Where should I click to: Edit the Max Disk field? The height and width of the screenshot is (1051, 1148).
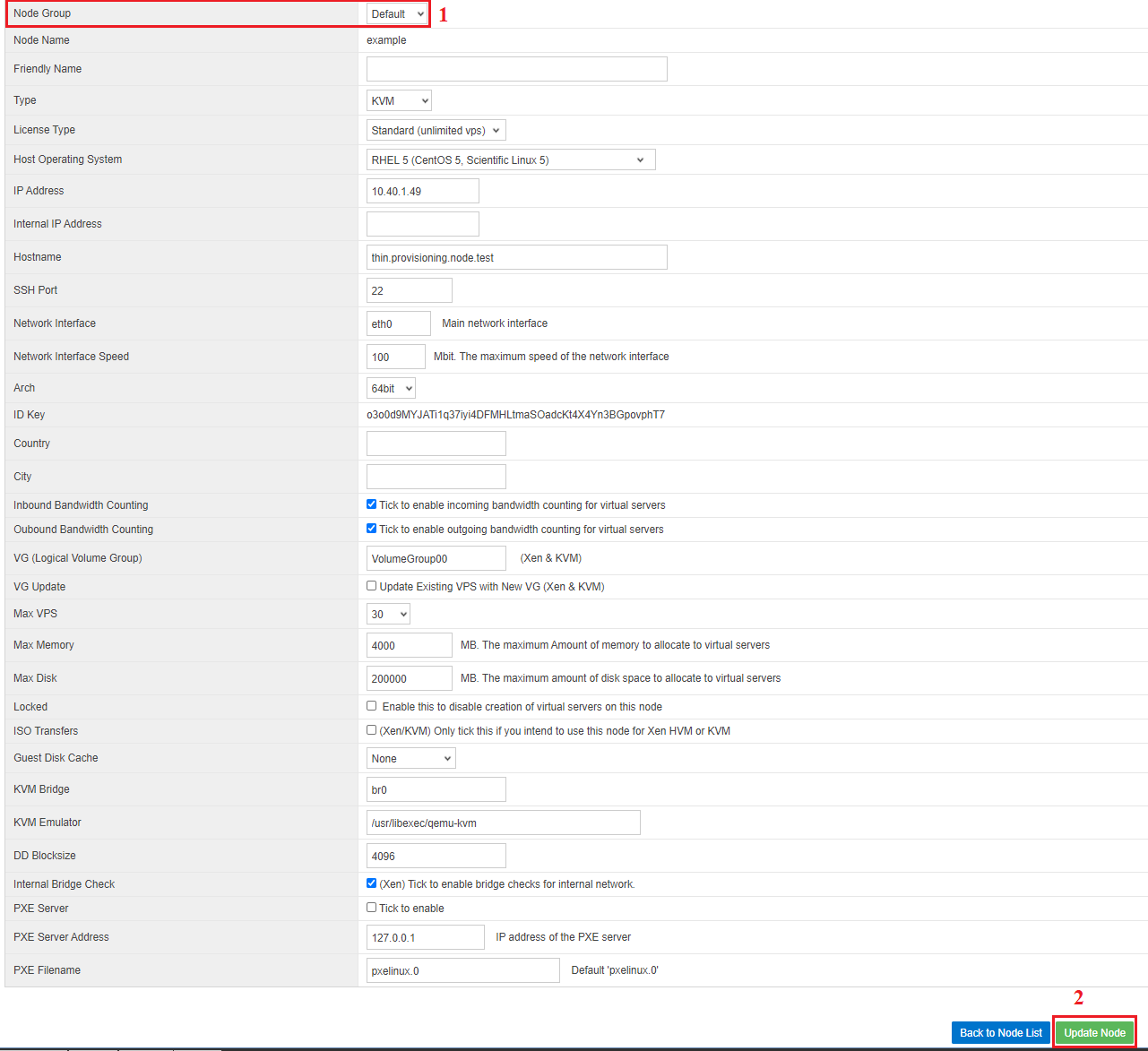click(x=410, y=678)
